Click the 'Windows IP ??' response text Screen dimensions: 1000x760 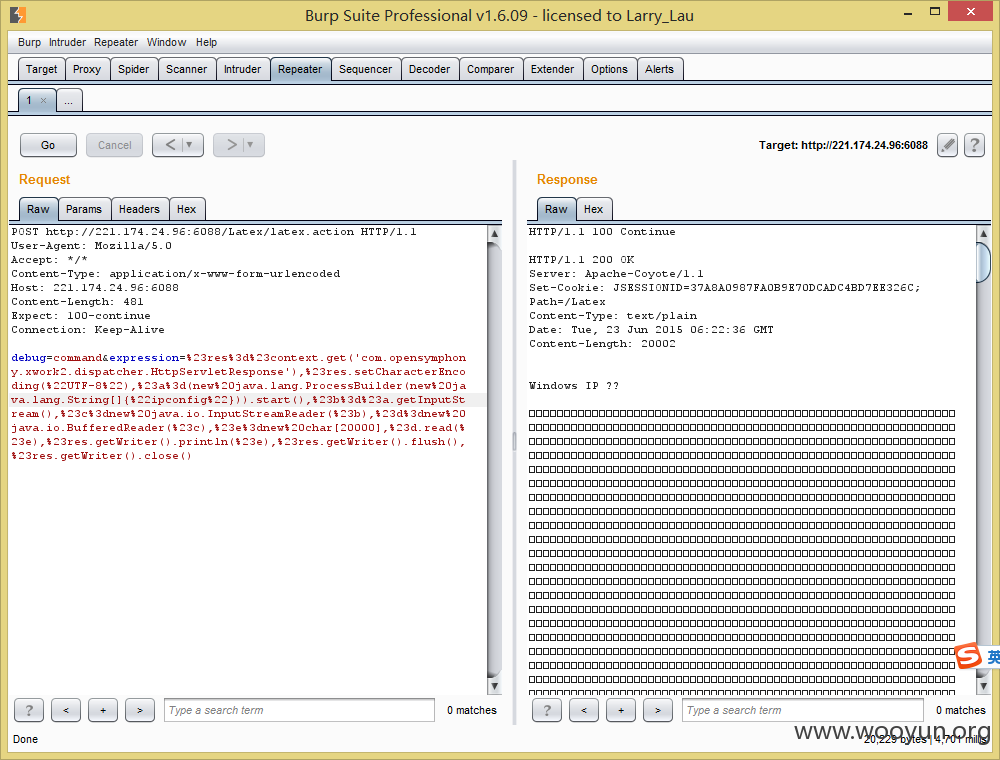click(x=574, y=386)
